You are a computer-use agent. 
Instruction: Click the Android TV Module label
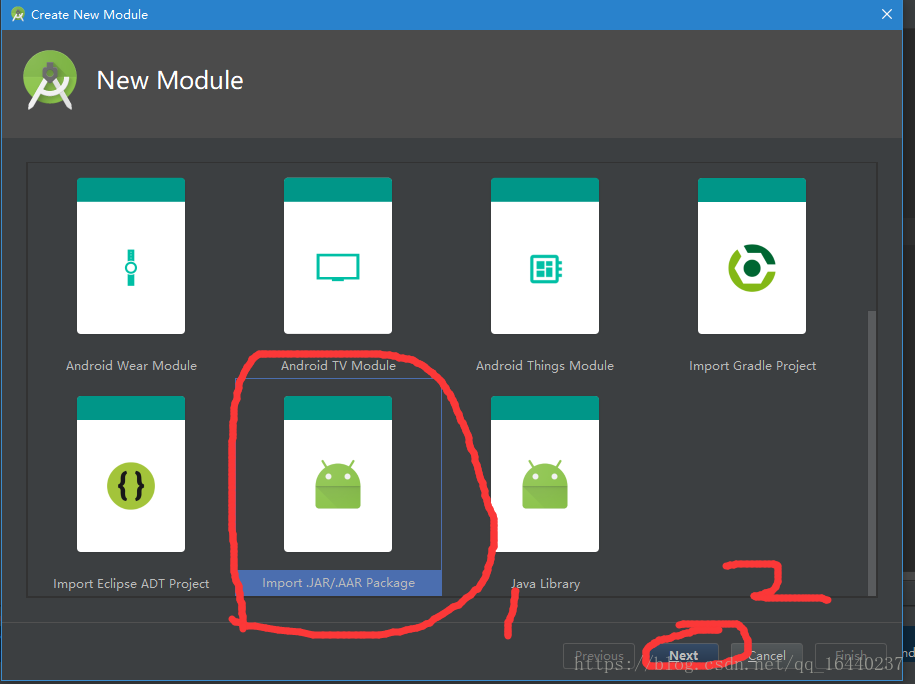[x=338, y=365]
